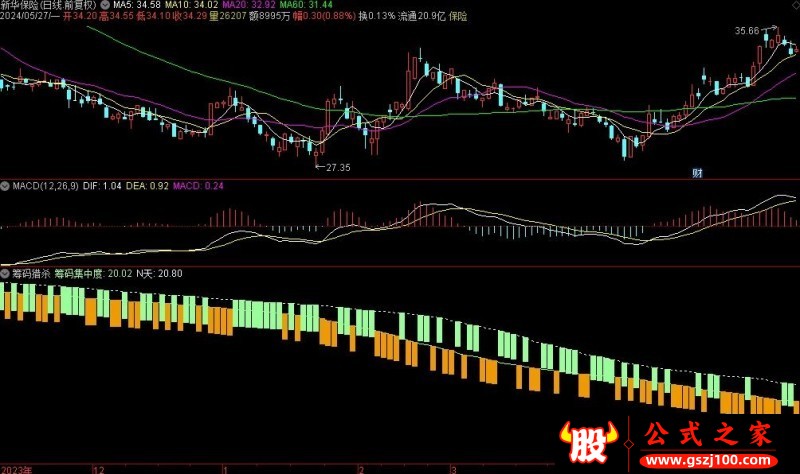Image resolution: width=800 pixels, height=474 pixels.
Task: Click the DIF: 1.04 value
Action: click(x=102, y=186)
